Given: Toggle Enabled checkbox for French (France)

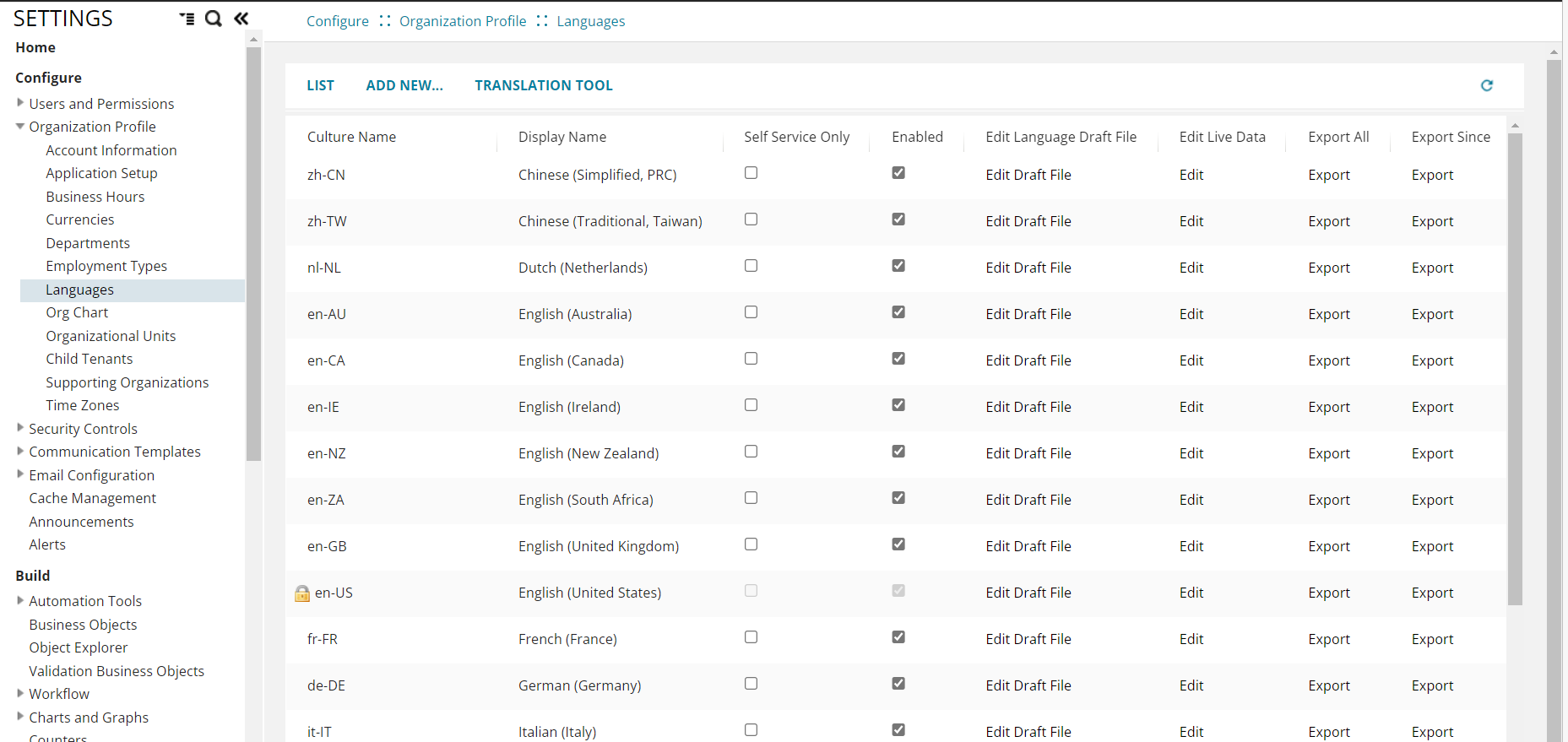Looking at the screenshot, I should coord(898,637).
